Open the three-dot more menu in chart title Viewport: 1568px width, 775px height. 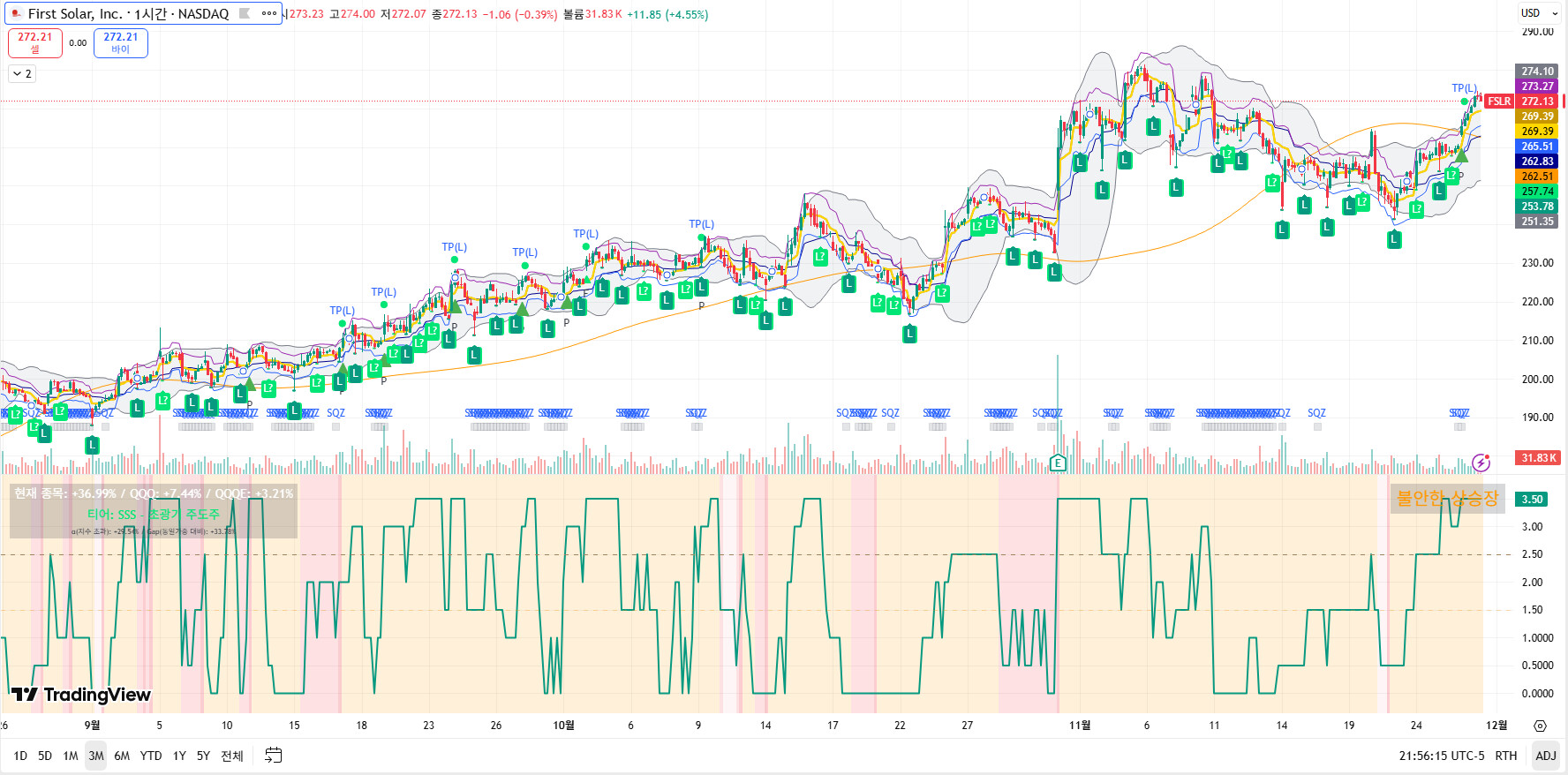(x=269, y=13)
